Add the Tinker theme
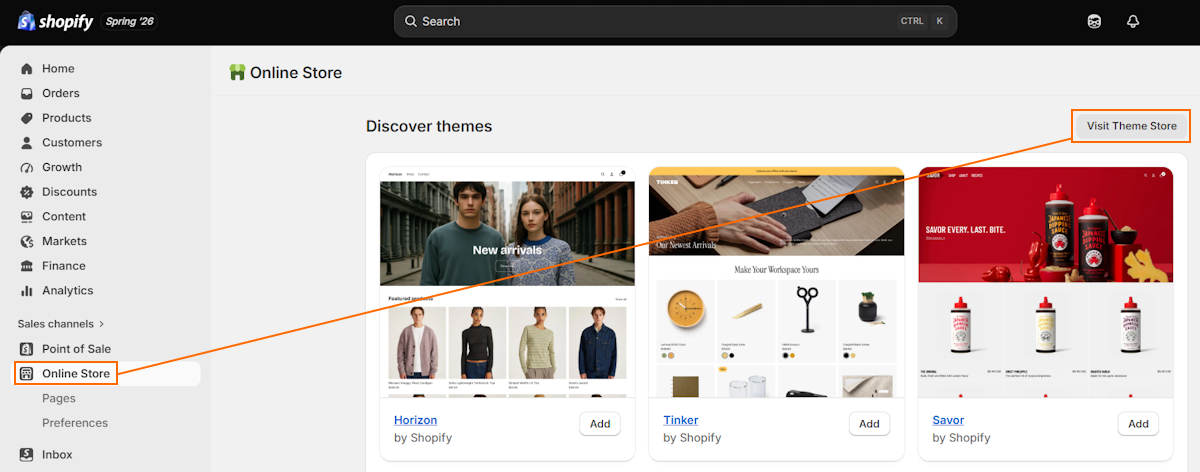The height and width of the screenshot is (472, 1200). point(869,424)
